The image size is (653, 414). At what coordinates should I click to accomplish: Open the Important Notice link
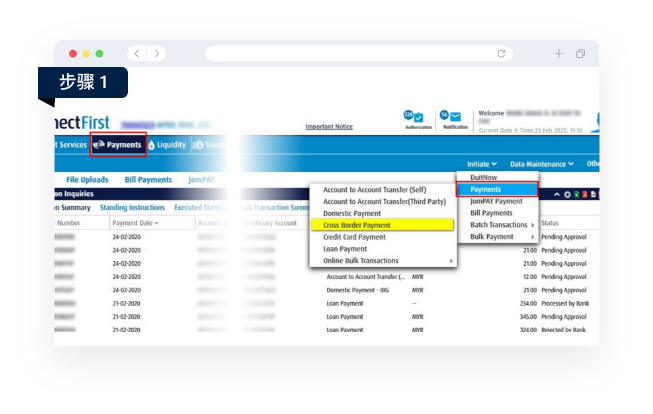pos(329,126)
